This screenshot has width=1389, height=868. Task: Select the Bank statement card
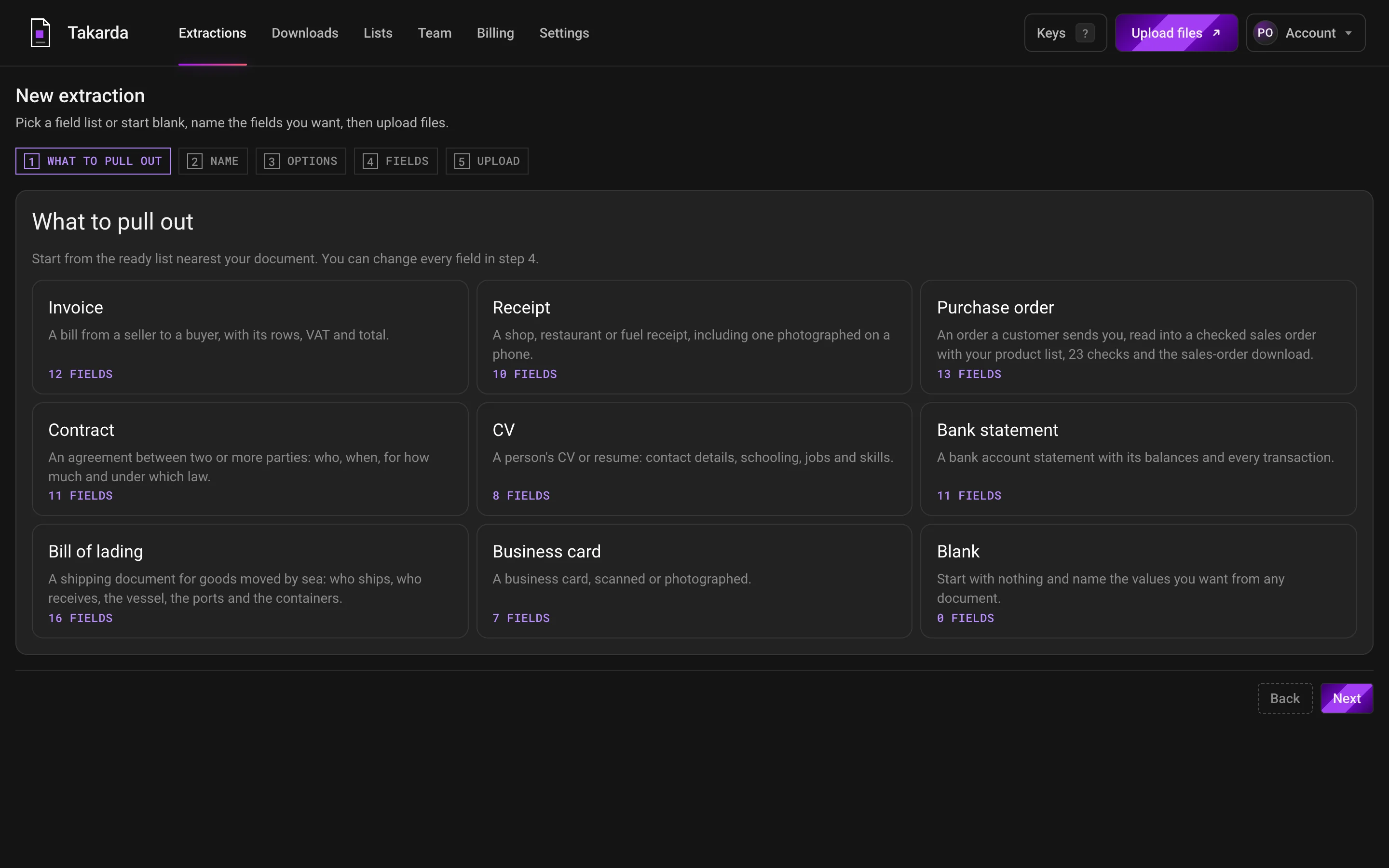[1138, 459]
